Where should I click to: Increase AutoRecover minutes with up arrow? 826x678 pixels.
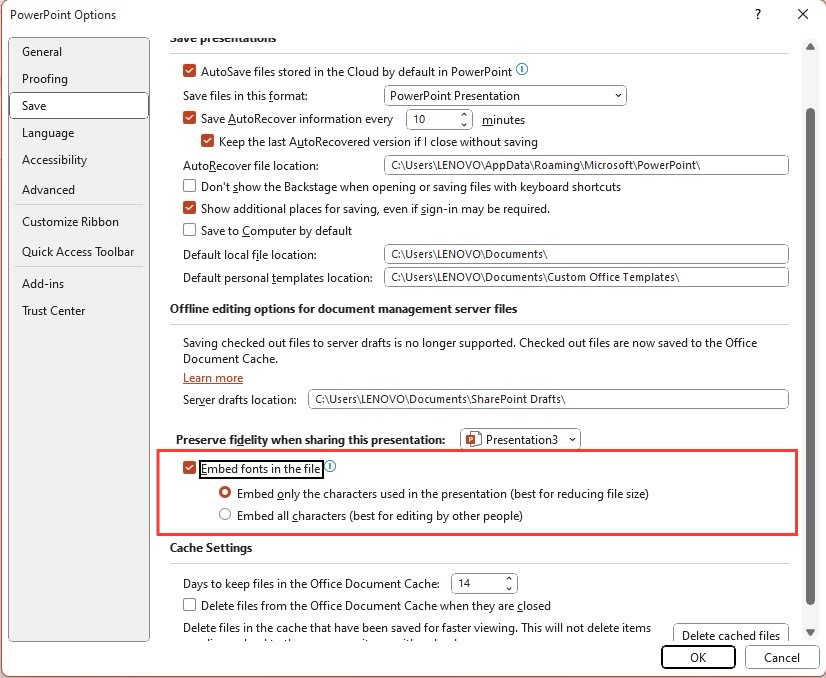464,114
